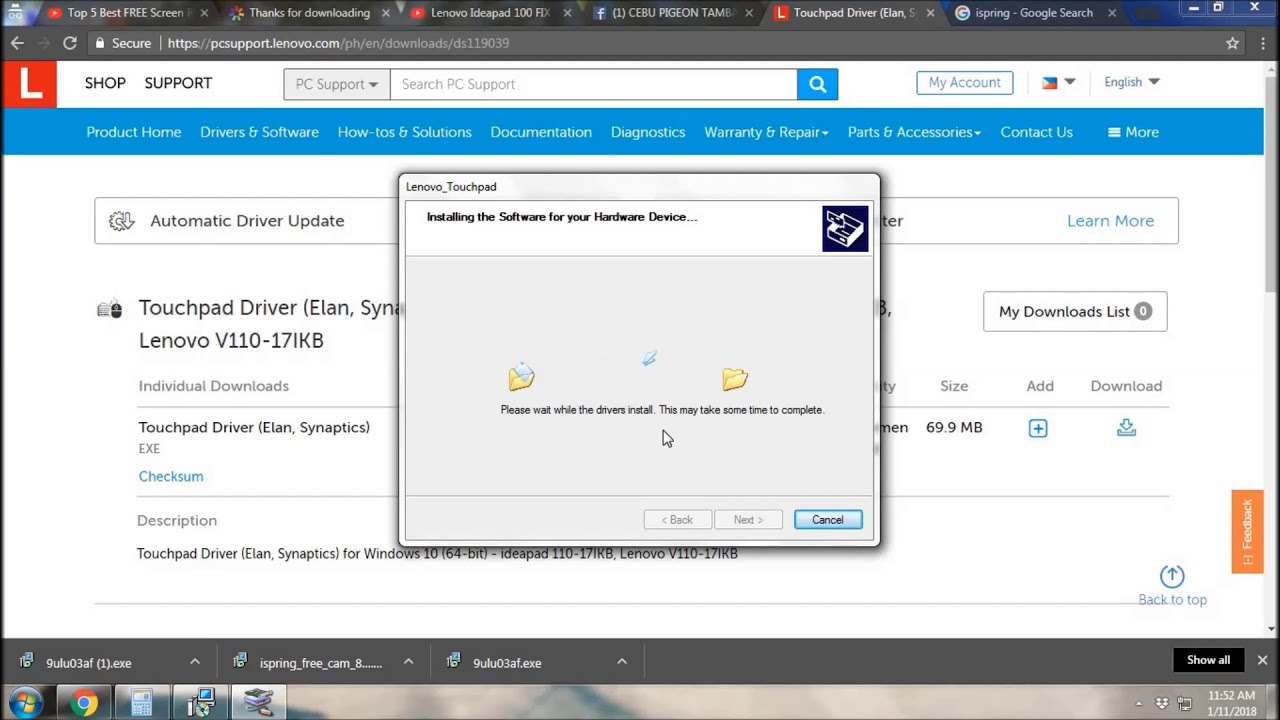Open the PC Support dropdown

coord(337,84)
